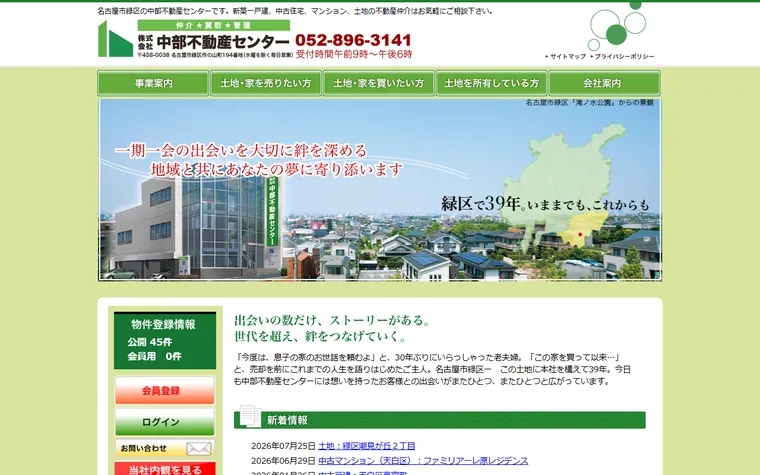The width and height of the screenshot is (760, 475).
Task: Open news link 土地：緑区潮見が丘２丁目
Action: click(x=366, y=446)
